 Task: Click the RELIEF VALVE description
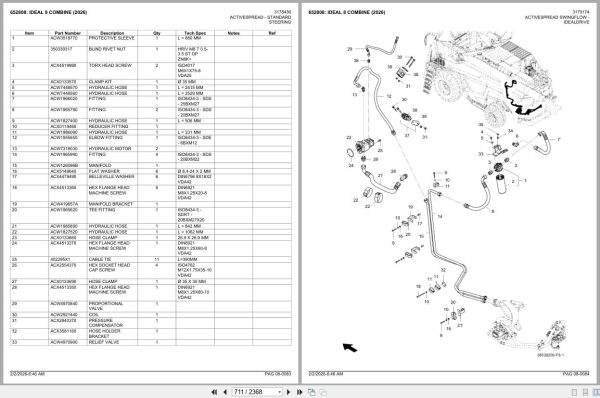pyautogui.click(x=104, y=342)
